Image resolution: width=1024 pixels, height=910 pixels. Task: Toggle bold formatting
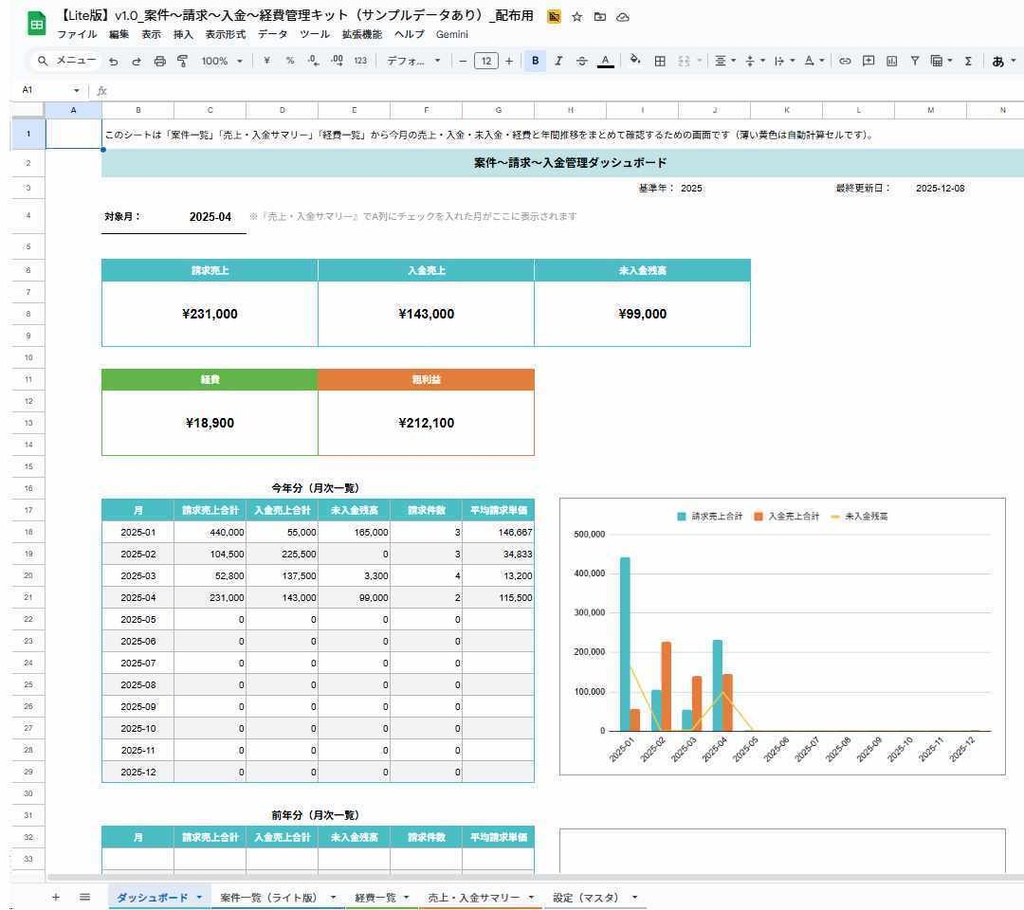point(535,62)
